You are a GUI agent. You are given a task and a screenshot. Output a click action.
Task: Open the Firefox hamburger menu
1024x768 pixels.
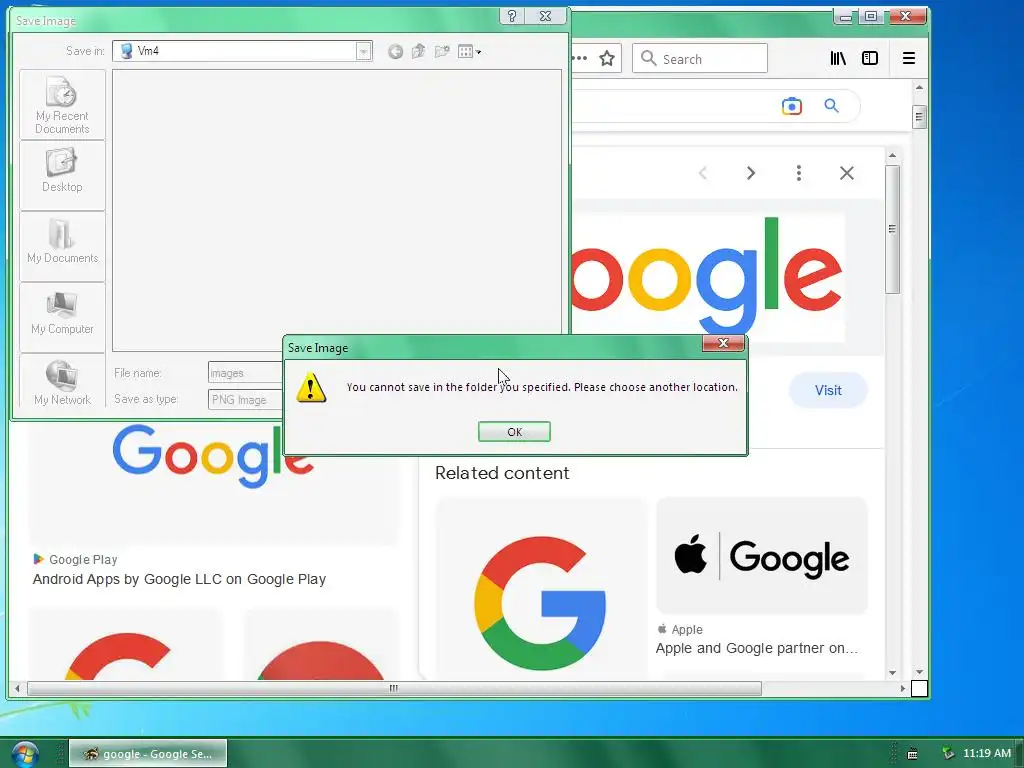tap(908, 58)
